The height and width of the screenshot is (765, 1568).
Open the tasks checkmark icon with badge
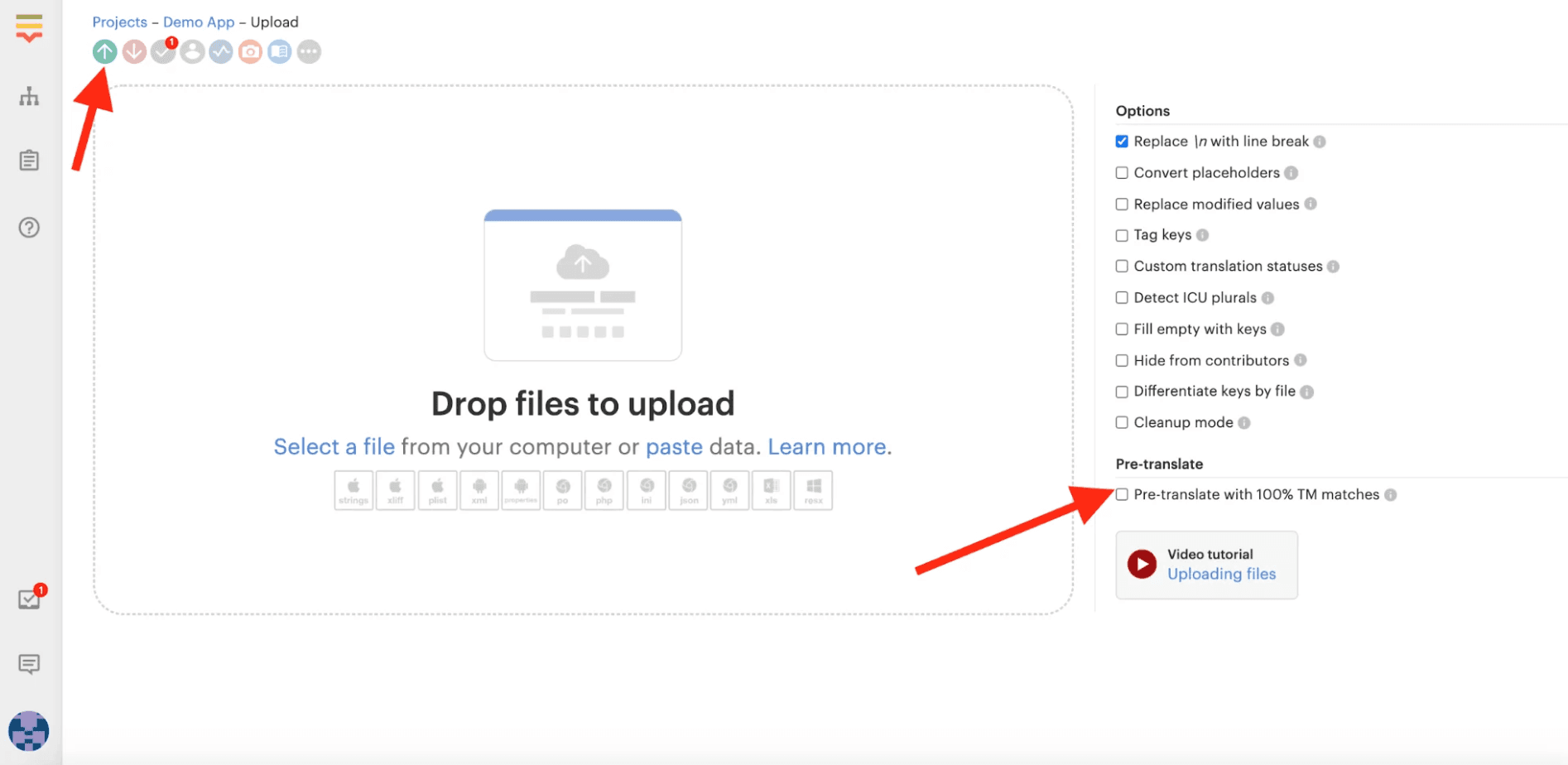click(x=163, y=52)
